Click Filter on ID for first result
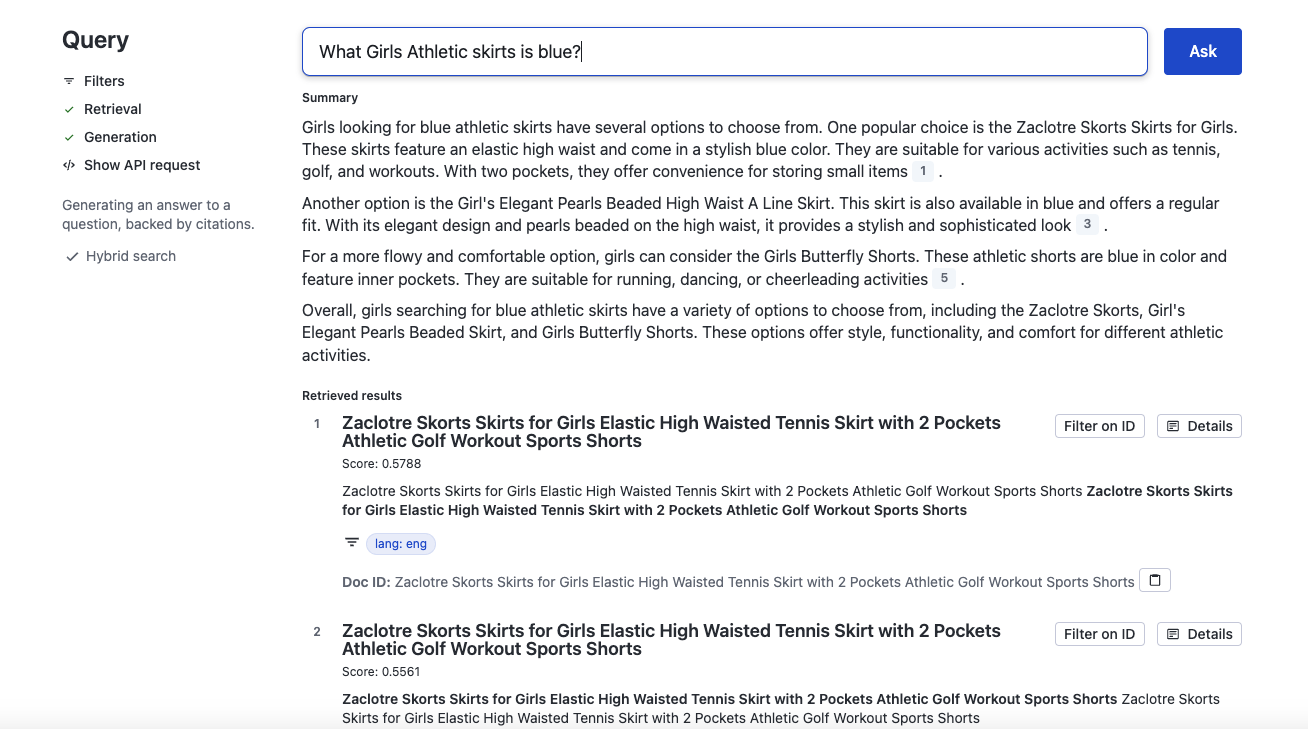This screenshot has height=729, width=1308. click(1100, 426)
